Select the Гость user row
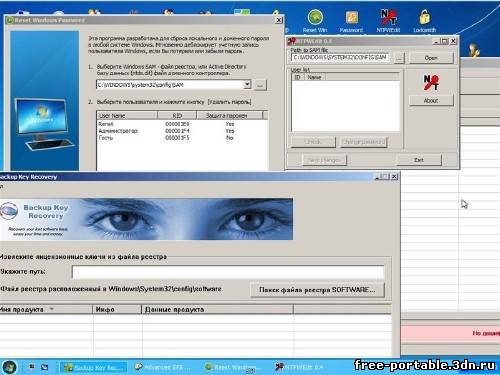The image size is (500, 375). [x=182, y=138]
